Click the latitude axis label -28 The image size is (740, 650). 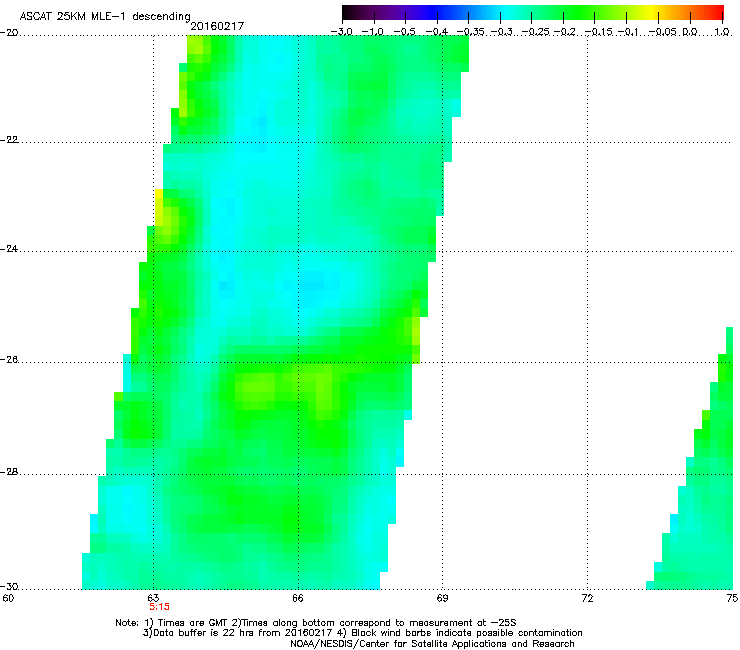click(x=9, y=472)
